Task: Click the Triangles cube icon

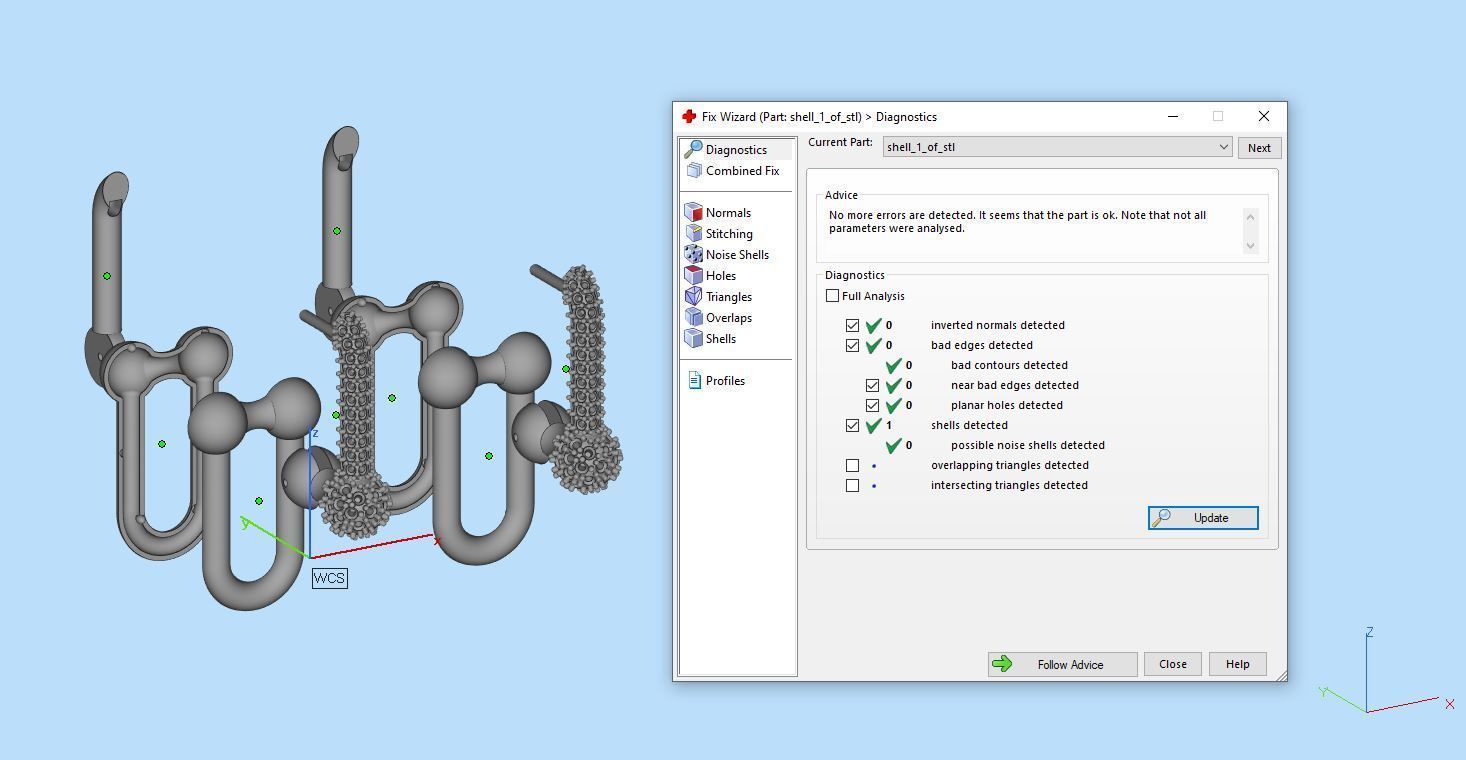Action: click(693, 296)
